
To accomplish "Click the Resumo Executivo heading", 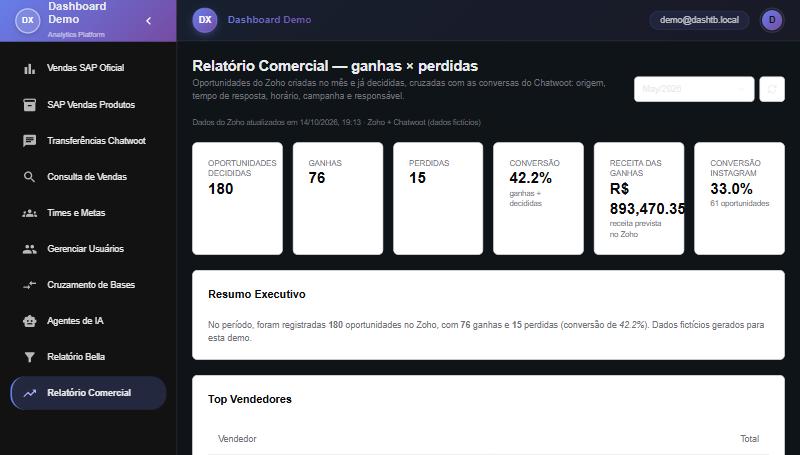I will tap(257, 294).
